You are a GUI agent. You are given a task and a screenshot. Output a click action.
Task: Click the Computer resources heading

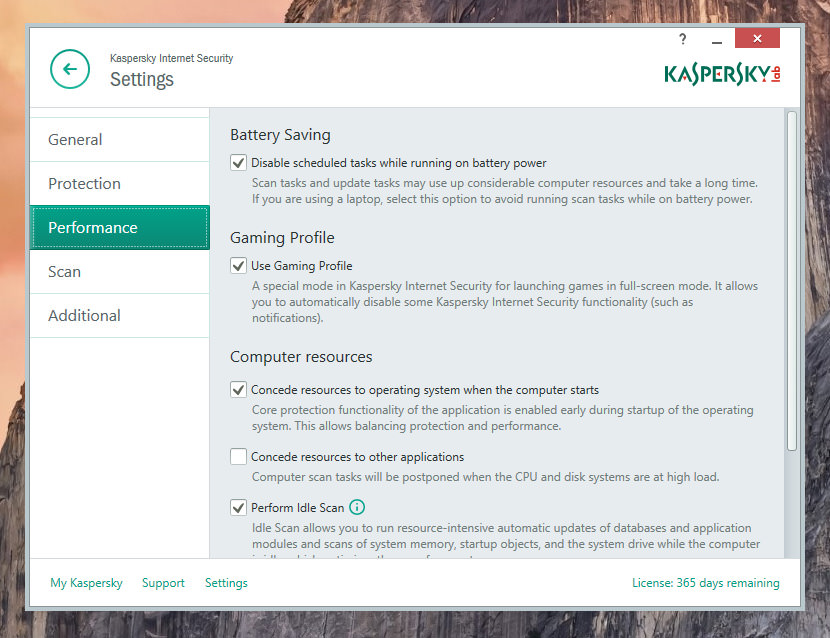click(301, 357)
